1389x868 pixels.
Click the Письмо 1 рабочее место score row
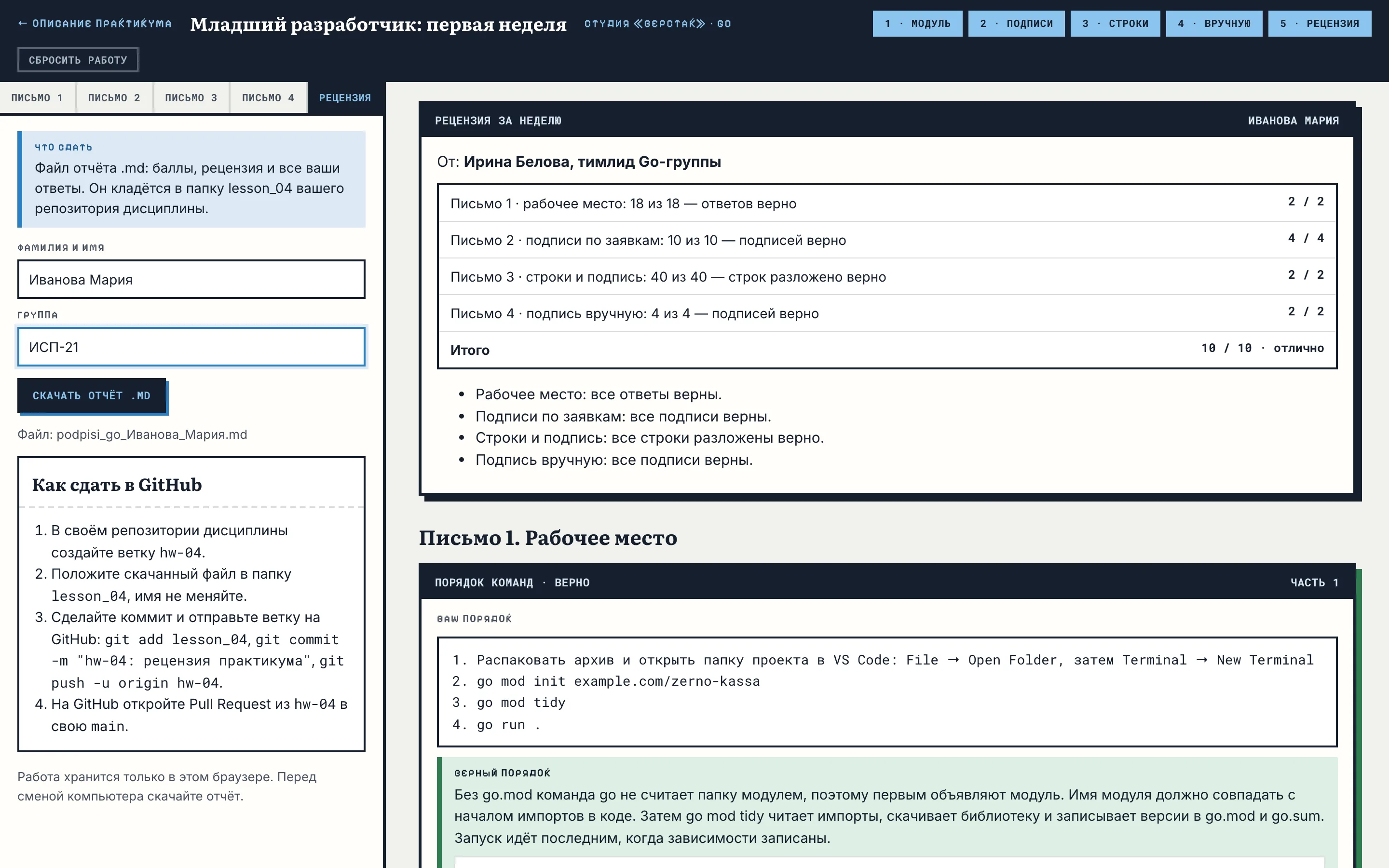pos(887,203)
